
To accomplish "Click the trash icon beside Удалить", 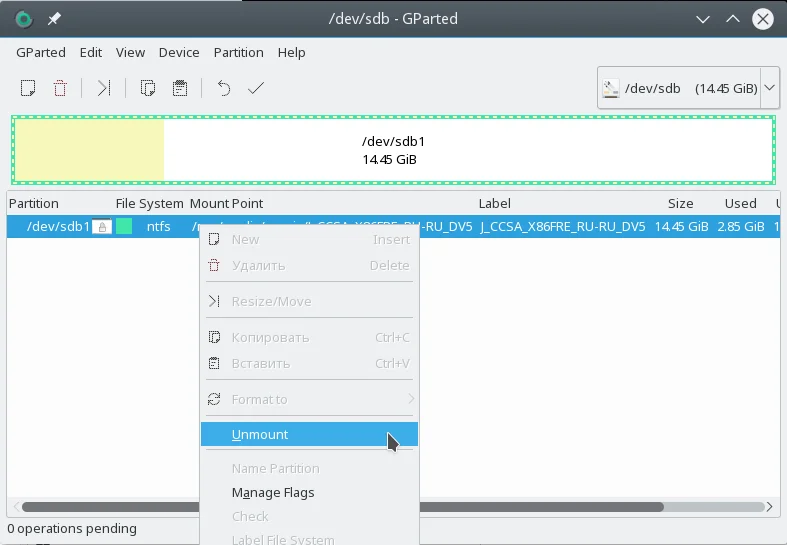I will (214, 265).
